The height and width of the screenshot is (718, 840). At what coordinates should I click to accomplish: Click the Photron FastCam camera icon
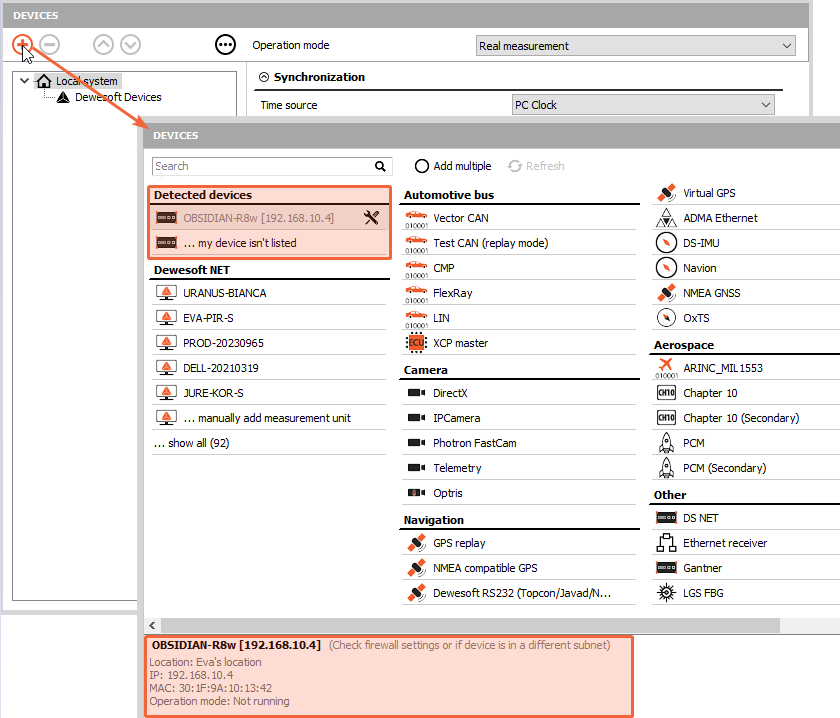tap(416, 443)
